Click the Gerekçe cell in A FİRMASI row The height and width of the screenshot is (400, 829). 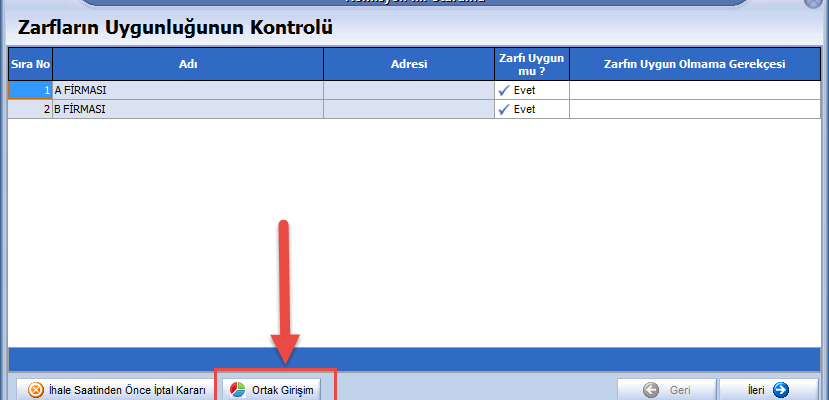(x=694, y=90)
